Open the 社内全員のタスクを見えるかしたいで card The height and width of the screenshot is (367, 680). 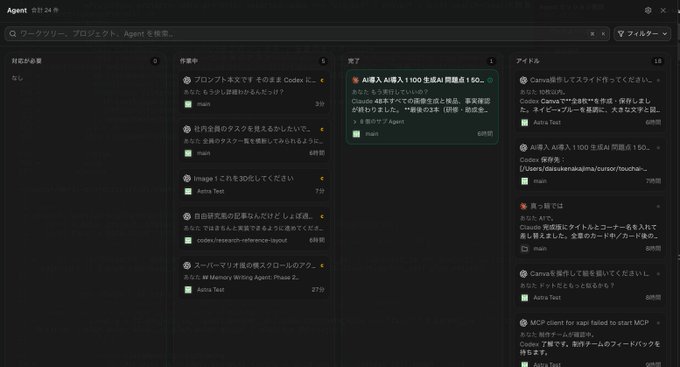(254, 141)
